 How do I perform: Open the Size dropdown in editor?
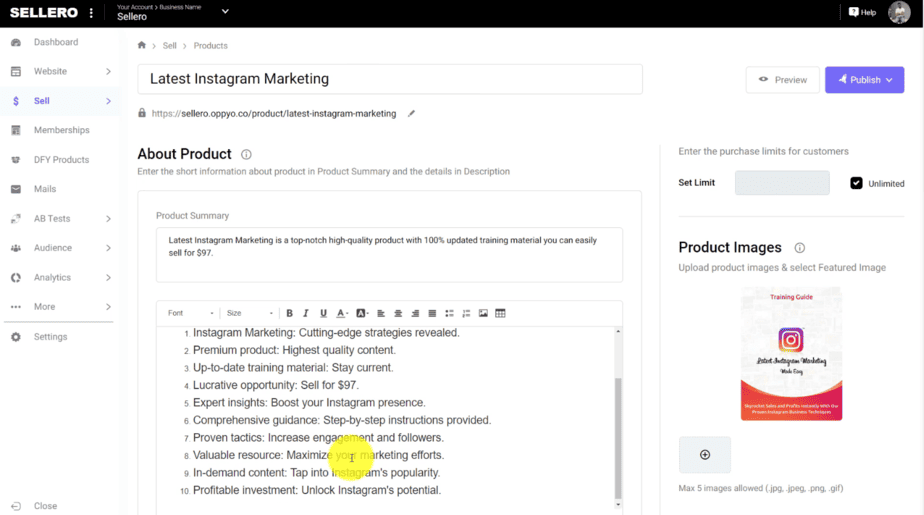[x=250, y=313]
